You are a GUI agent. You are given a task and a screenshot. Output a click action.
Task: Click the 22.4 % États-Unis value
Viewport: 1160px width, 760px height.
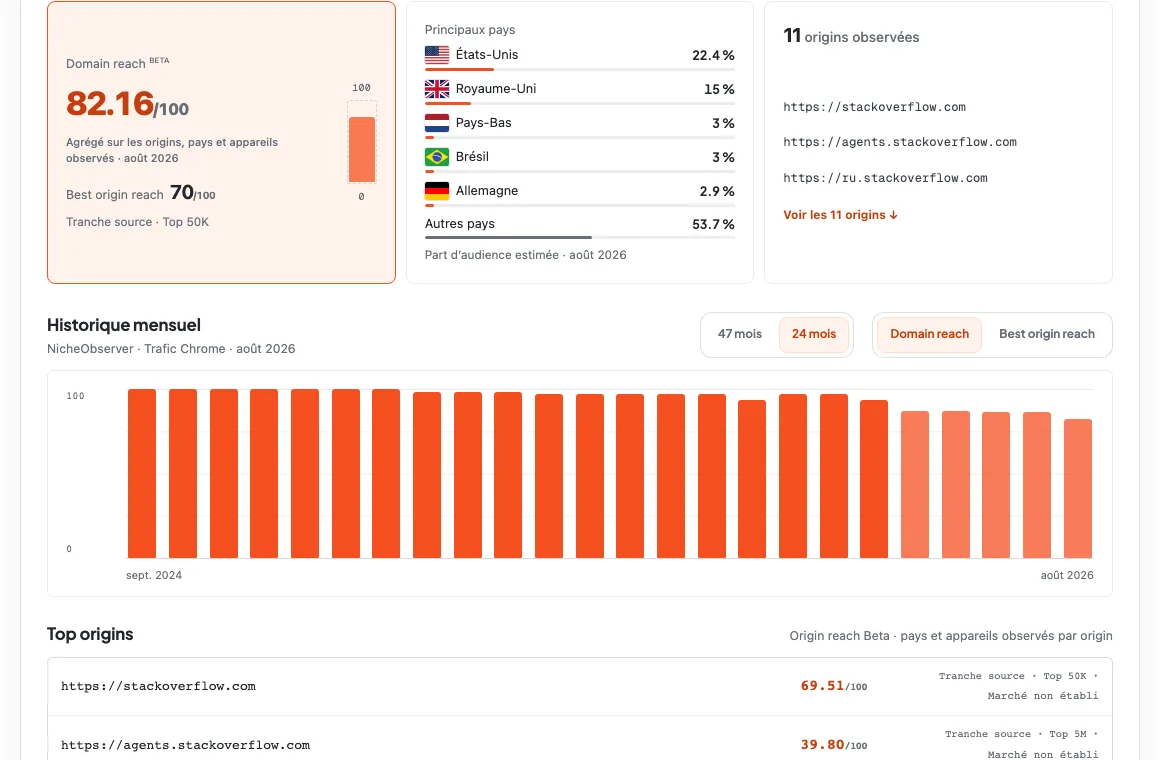pyautogui.click(x=713, y=56)
